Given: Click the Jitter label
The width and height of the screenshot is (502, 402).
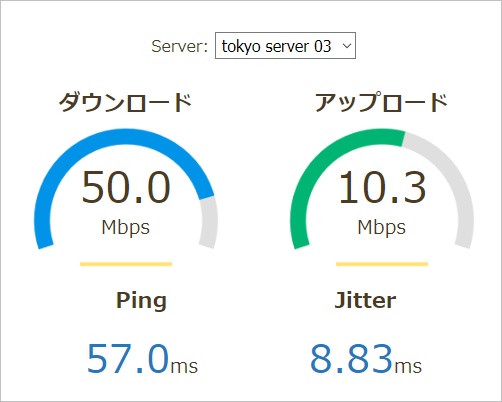Looking at the screenshot, I should 365,300.
